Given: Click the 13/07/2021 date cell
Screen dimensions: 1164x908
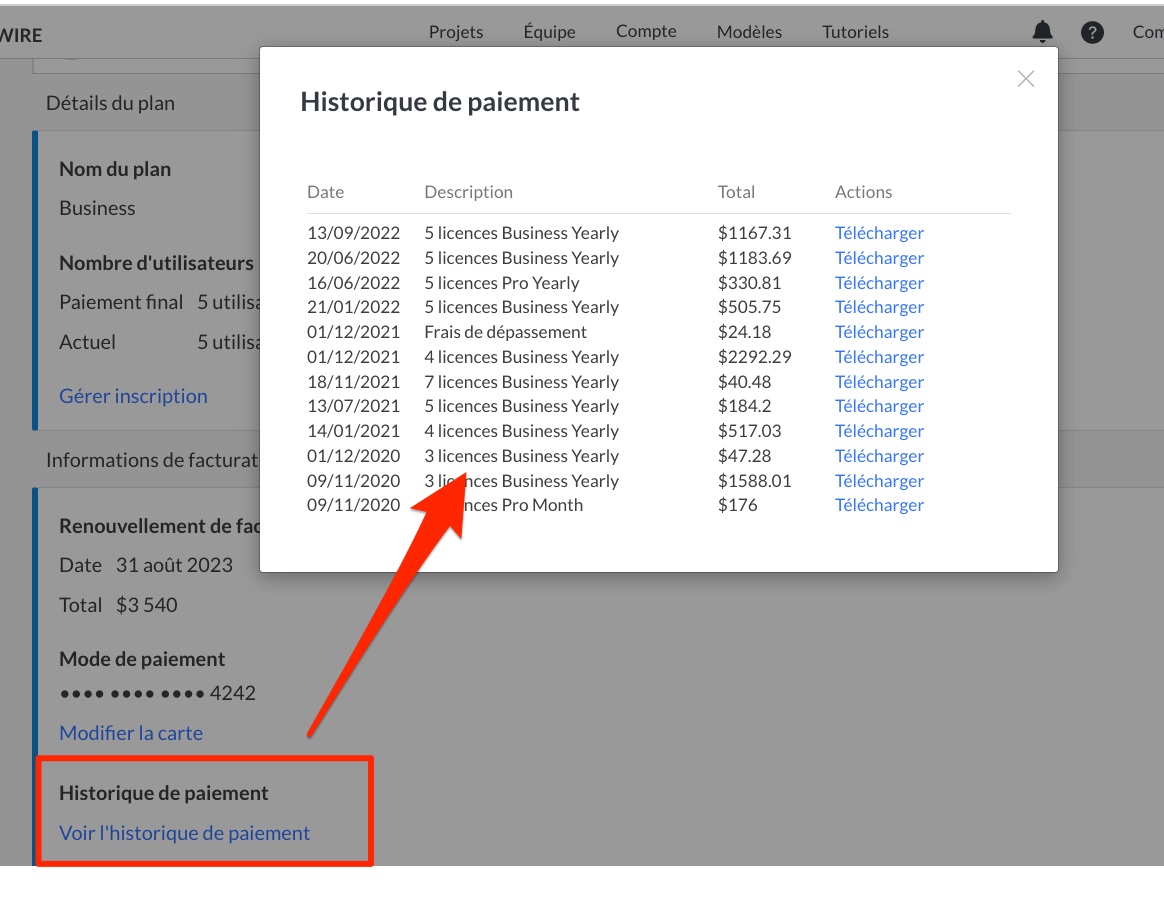Looking at the screenshot, I should point(353,406).
